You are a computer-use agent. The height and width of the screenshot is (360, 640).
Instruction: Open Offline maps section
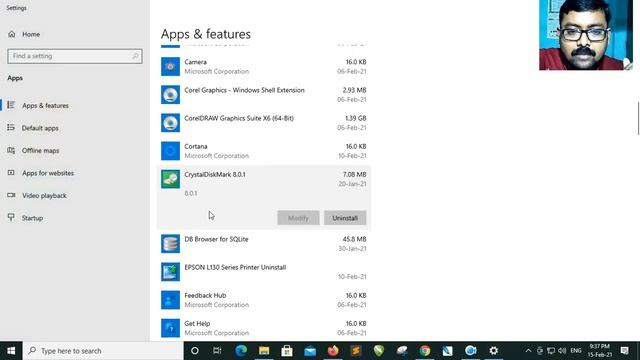click(x=40, y=150)
